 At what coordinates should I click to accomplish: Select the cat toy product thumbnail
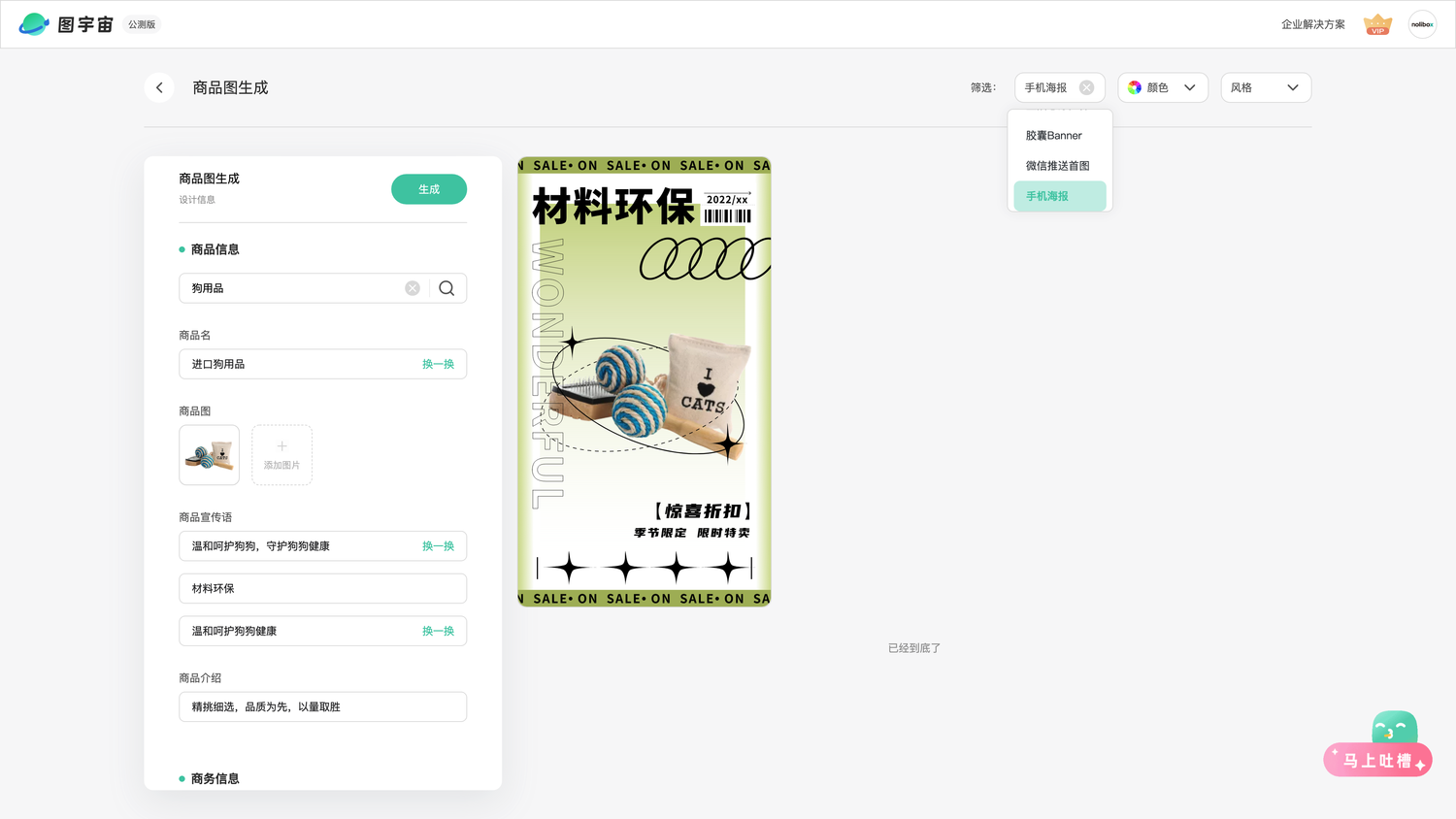pos(209,455)
